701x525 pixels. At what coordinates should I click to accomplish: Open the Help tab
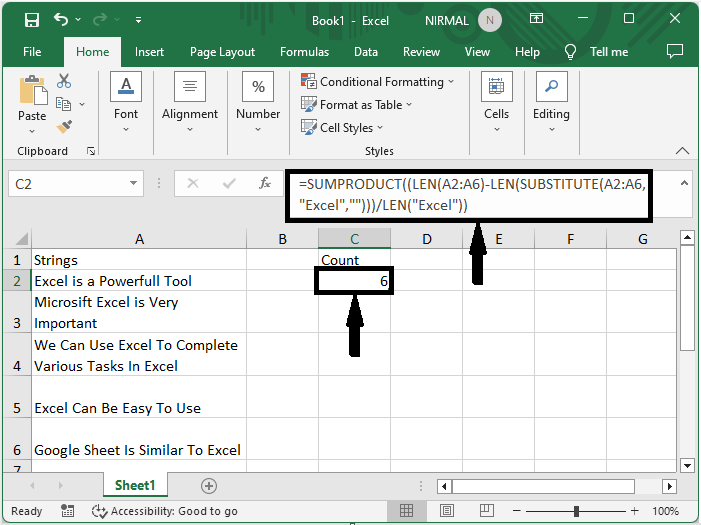point(527,52)
